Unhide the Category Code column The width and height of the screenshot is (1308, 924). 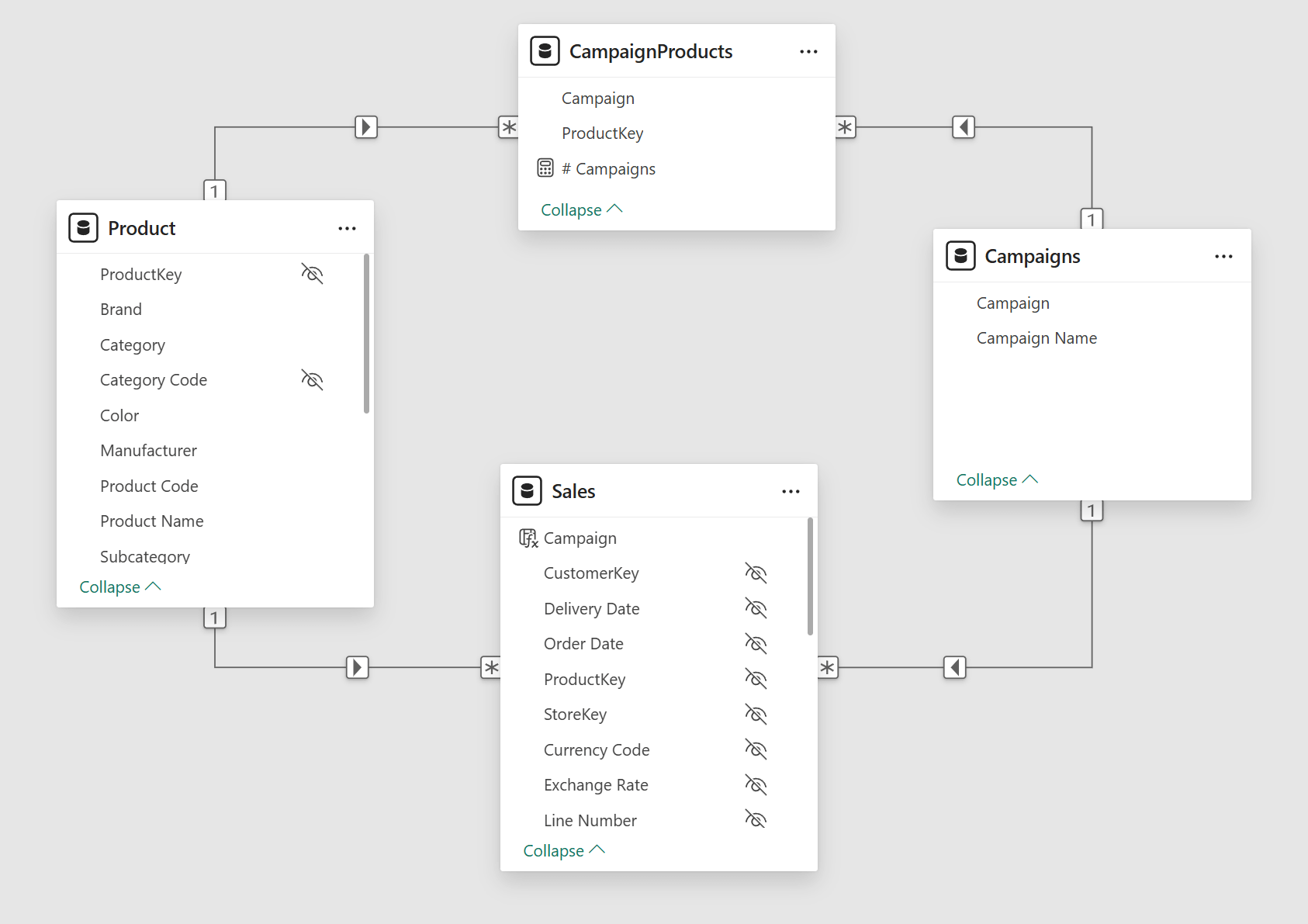(x=312, y=380)
